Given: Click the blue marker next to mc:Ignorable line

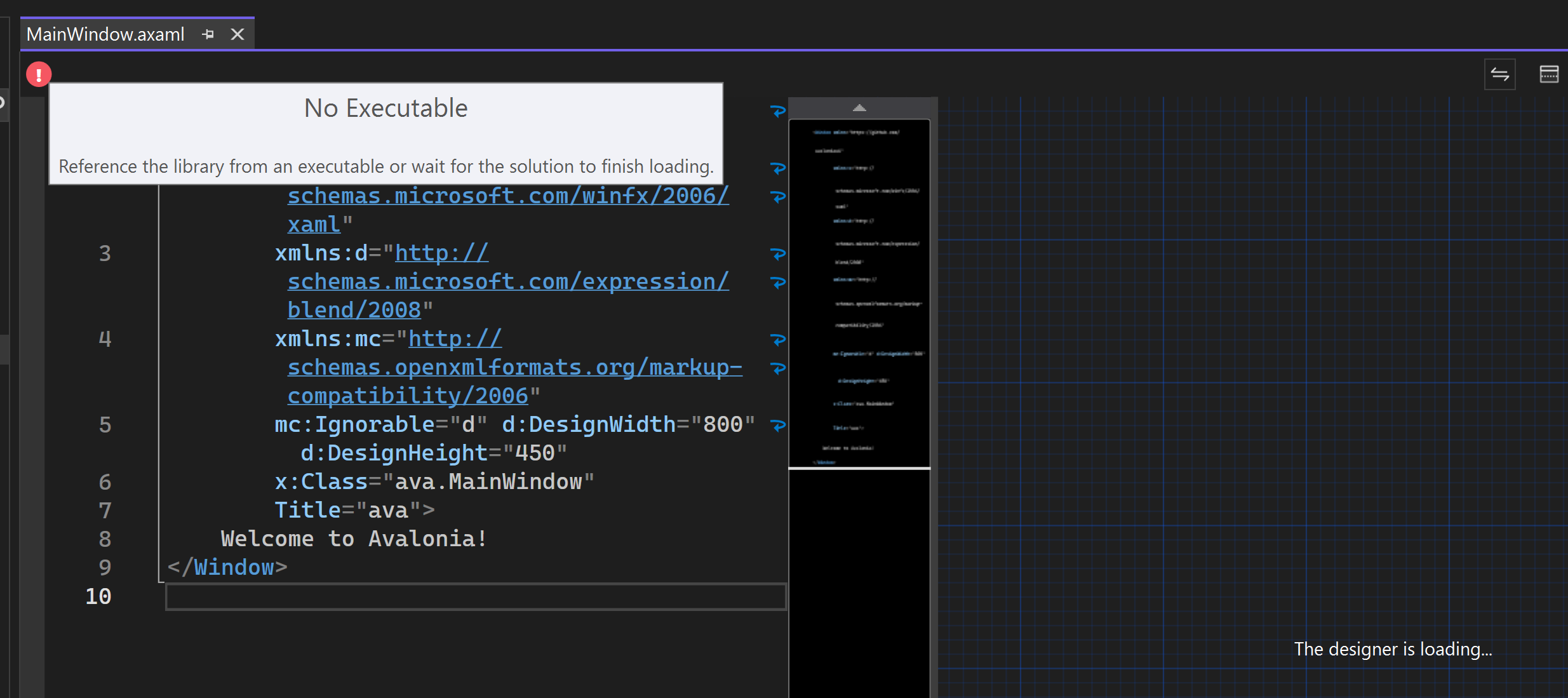Looking at the screenshot, I should pyautogui.click(x=777, y=425).
